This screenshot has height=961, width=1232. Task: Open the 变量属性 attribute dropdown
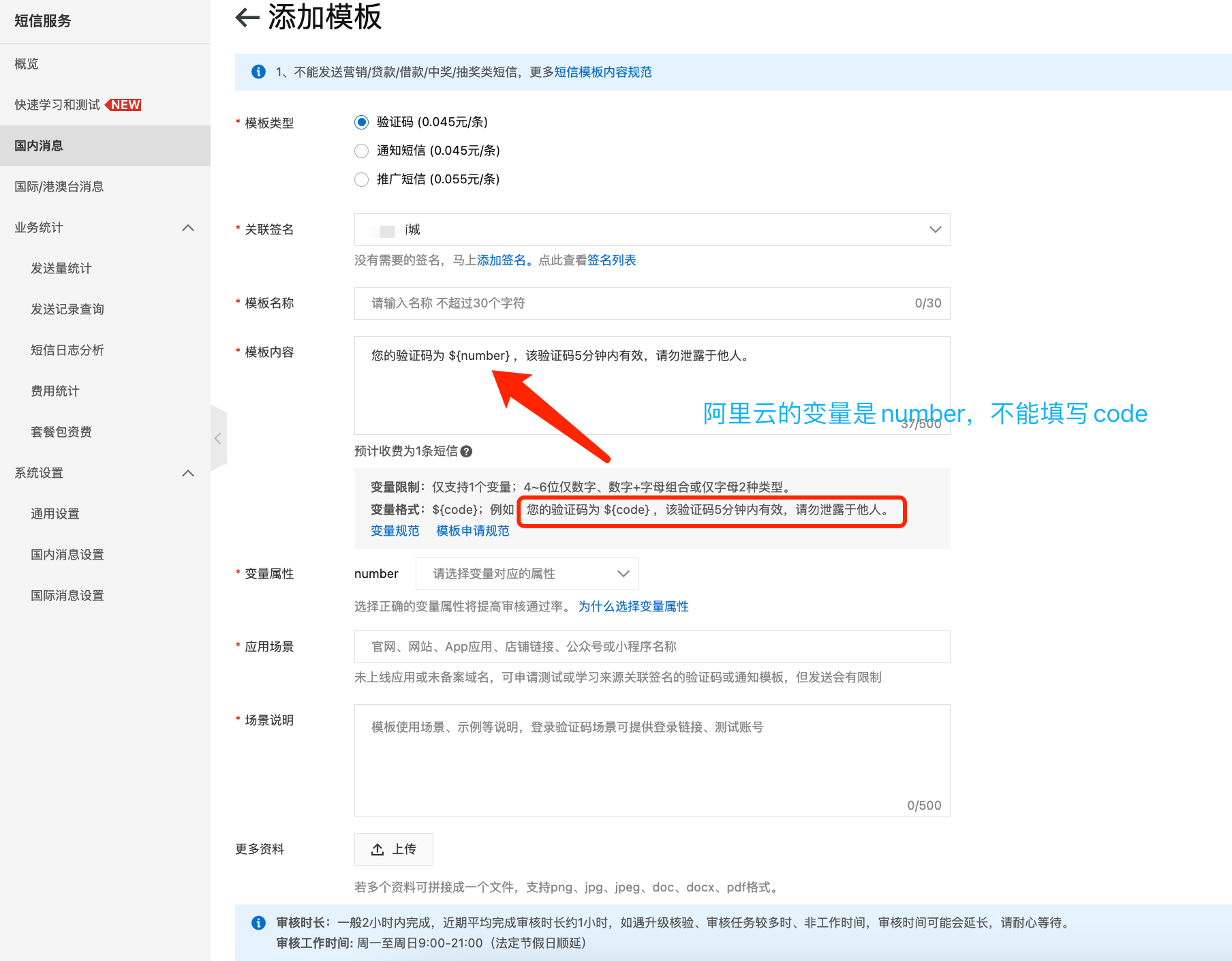pos(527,574)
